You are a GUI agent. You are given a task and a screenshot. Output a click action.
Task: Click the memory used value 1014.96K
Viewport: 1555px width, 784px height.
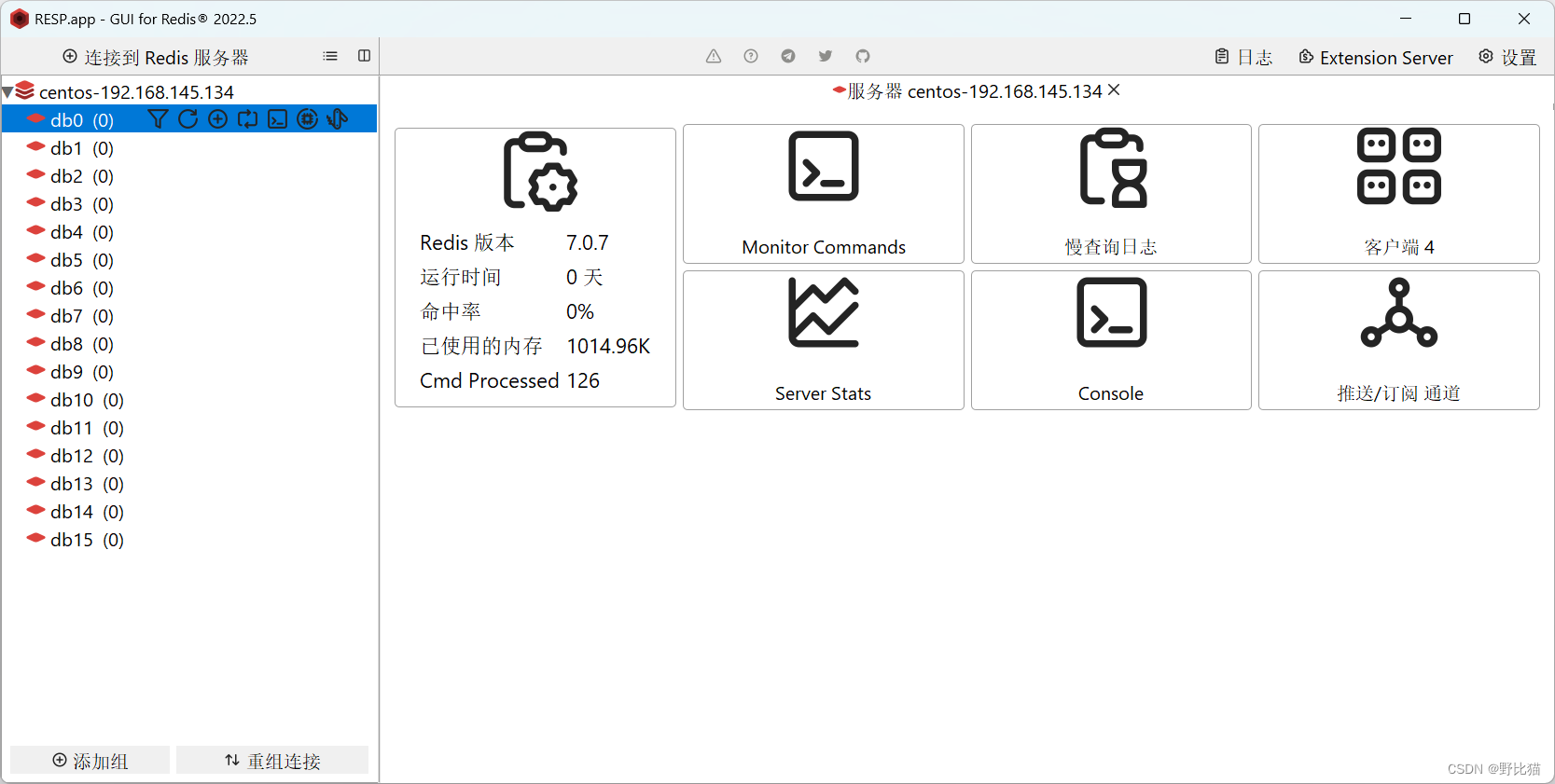click(x=608, y=346)
